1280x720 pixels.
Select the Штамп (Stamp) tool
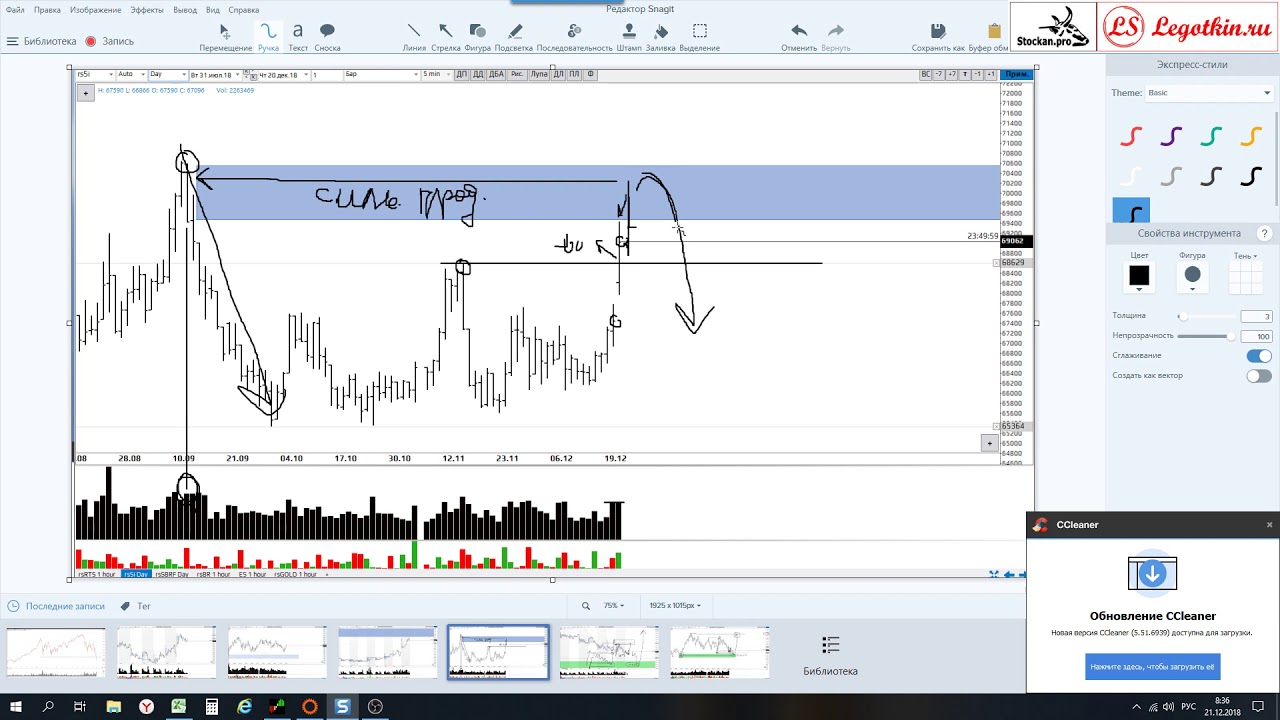(x=629, y=37)
